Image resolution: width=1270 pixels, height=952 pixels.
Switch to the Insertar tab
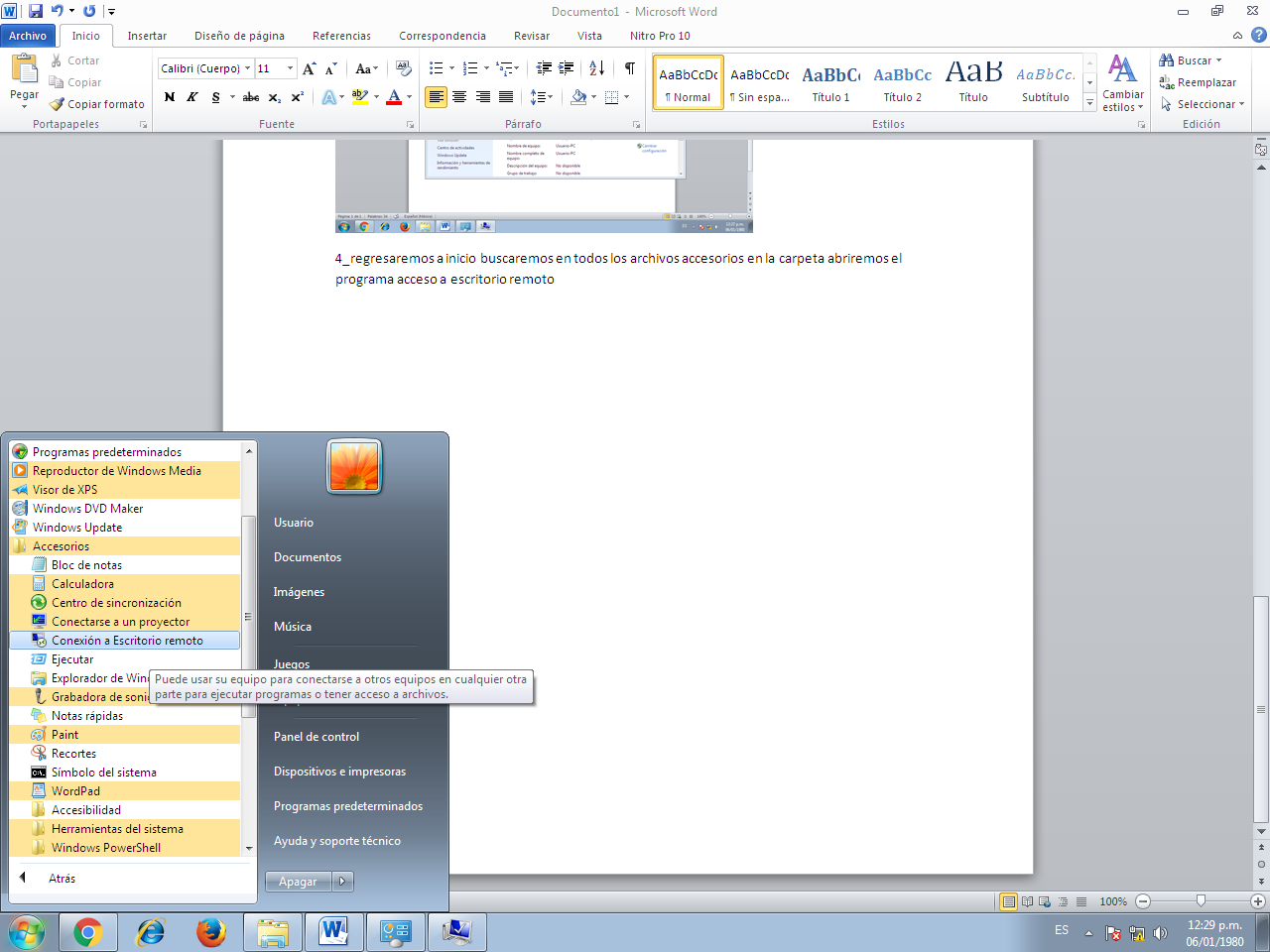point(147,35)
